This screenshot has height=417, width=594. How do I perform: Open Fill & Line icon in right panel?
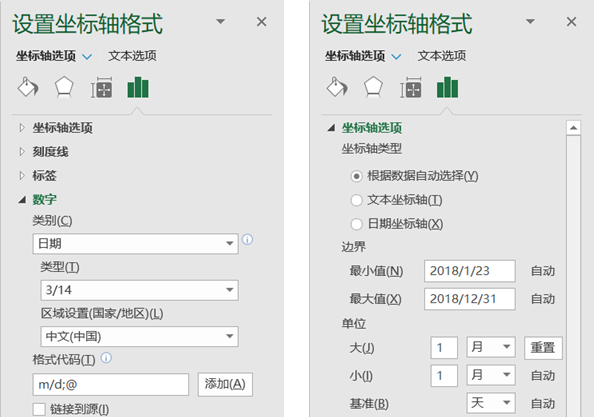[x=337, y=87]
